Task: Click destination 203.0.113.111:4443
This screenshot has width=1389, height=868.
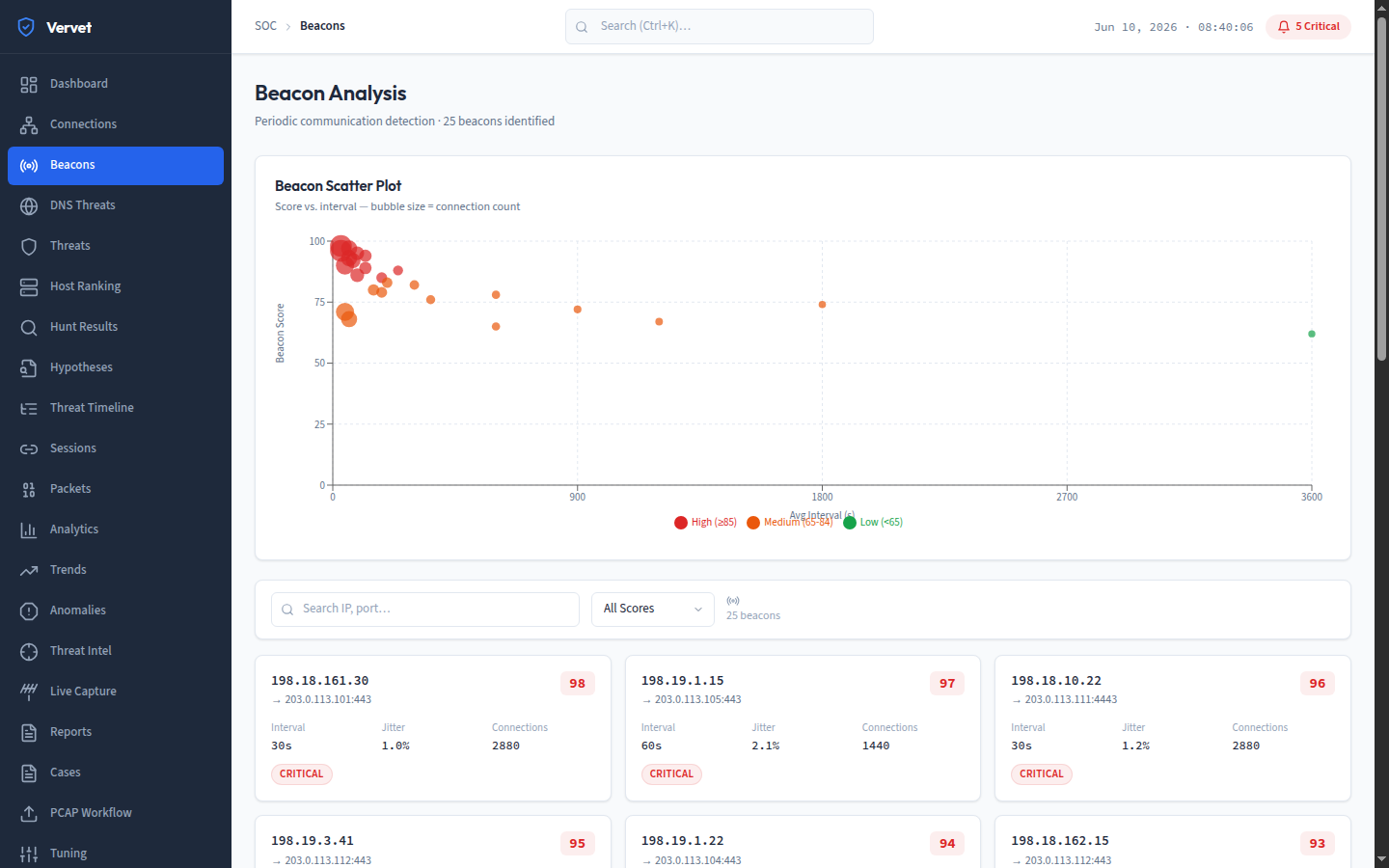Action: pyautogui.click(x=1071, y=700)
